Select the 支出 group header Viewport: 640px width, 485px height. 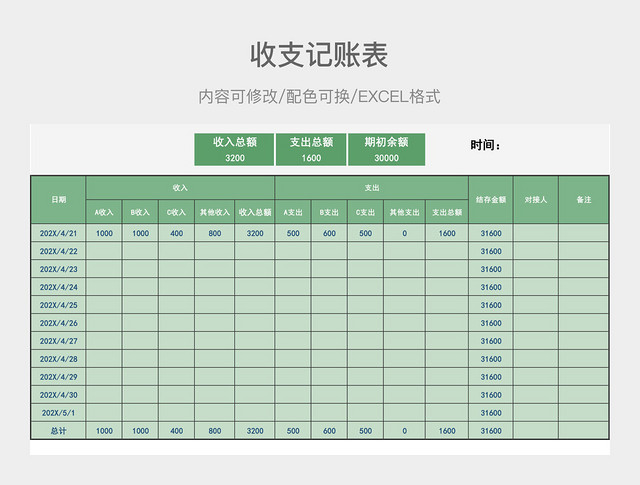coord(371,188)
